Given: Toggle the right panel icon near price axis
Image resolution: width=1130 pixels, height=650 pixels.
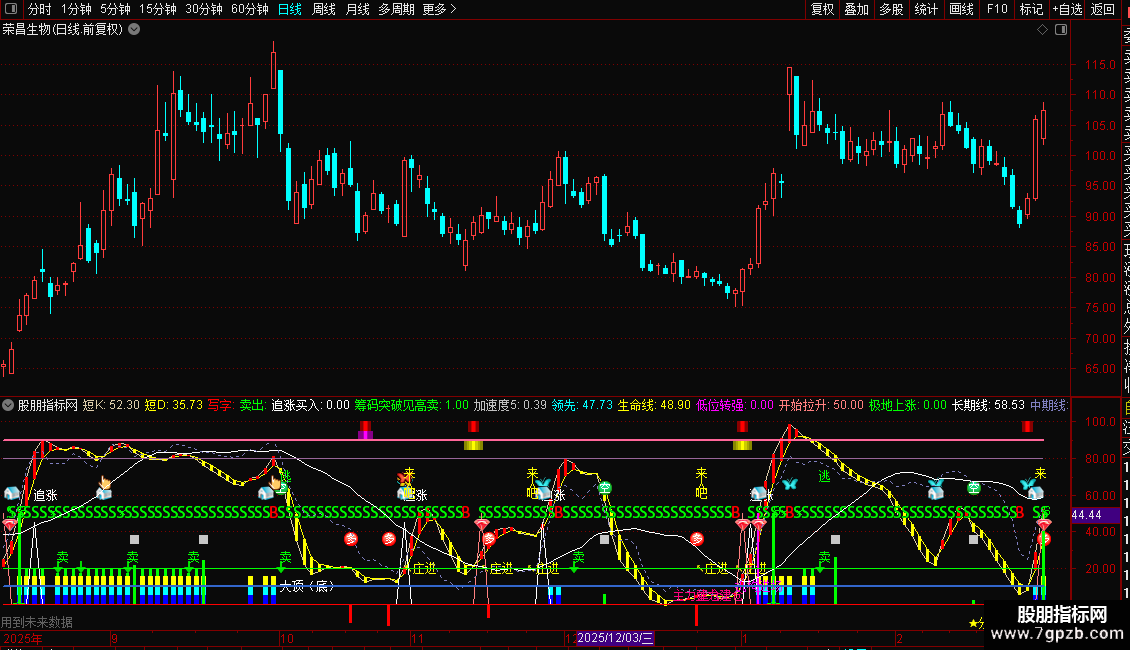Looking at the screenshot, I should 1061,30.
